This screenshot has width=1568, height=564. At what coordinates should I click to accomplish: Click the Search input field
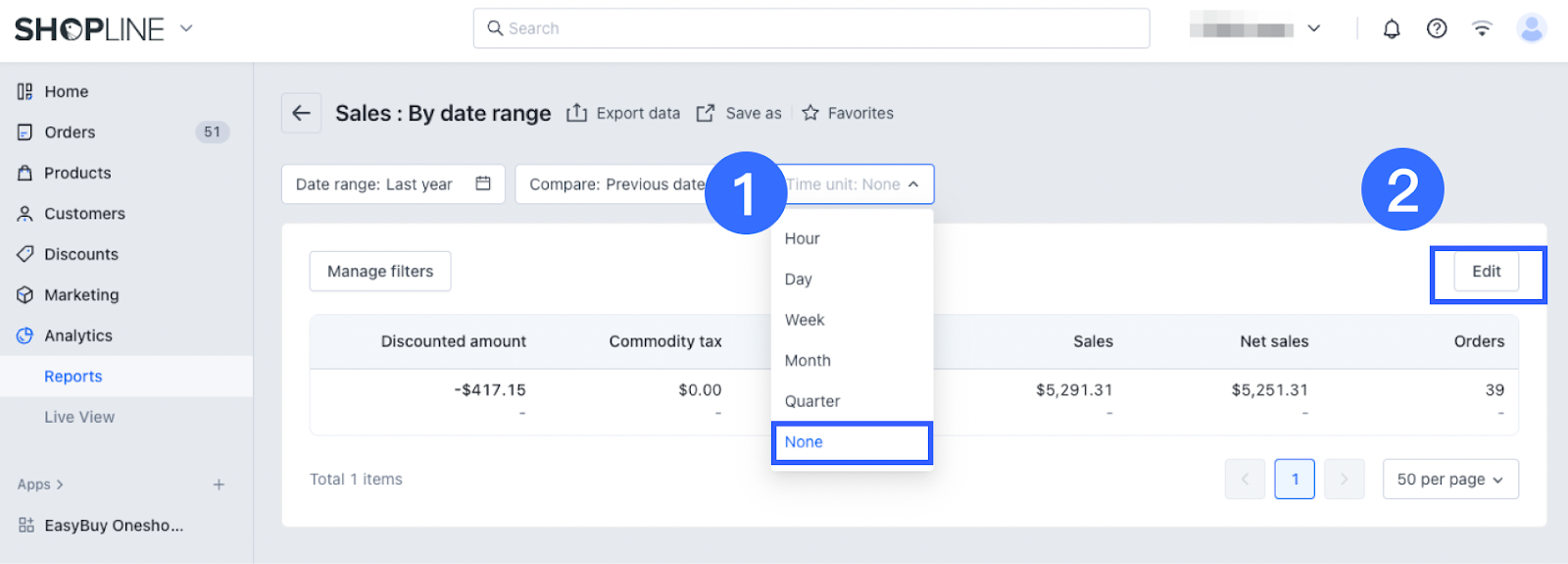811,28
